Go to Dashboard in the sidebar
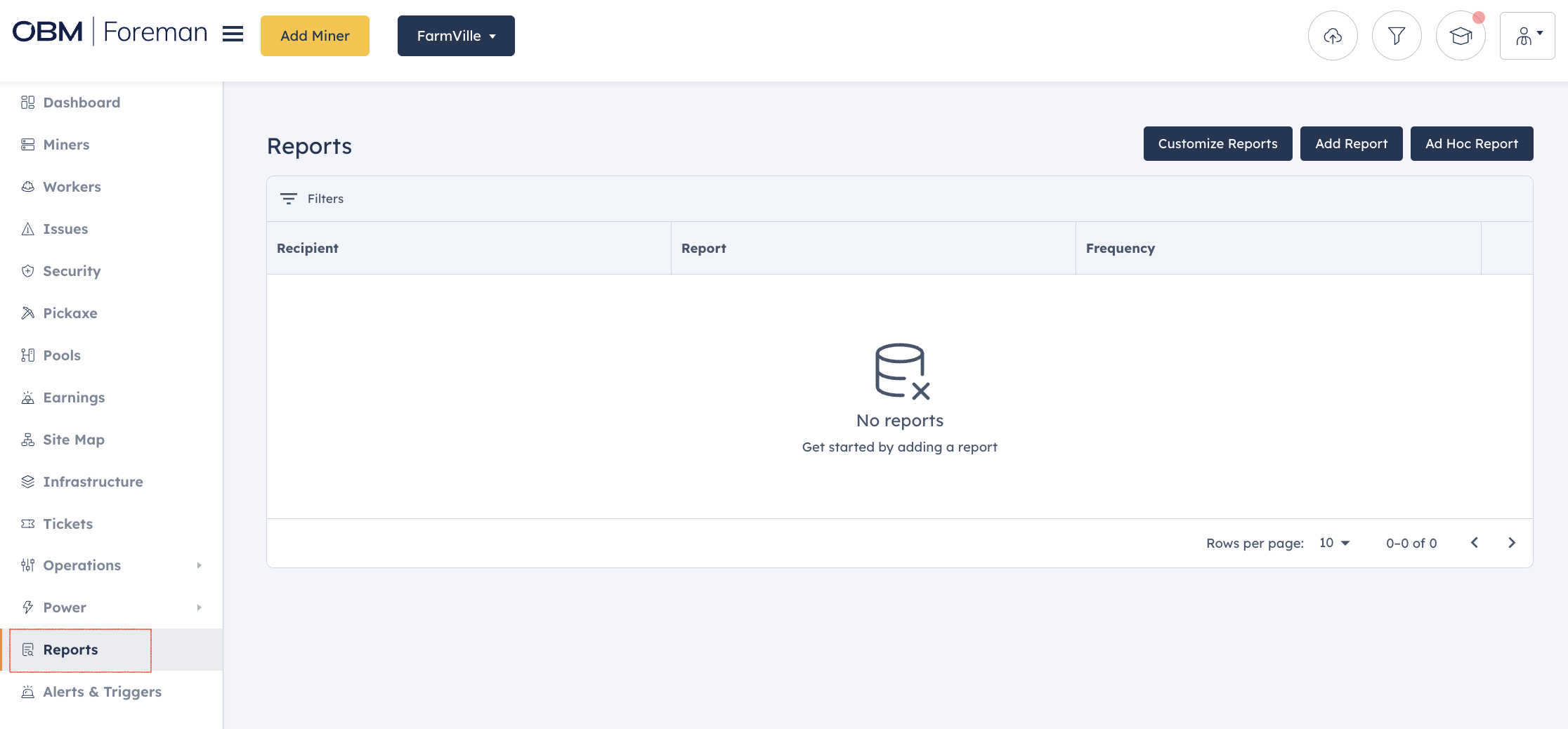 click(x=81, y=103)
